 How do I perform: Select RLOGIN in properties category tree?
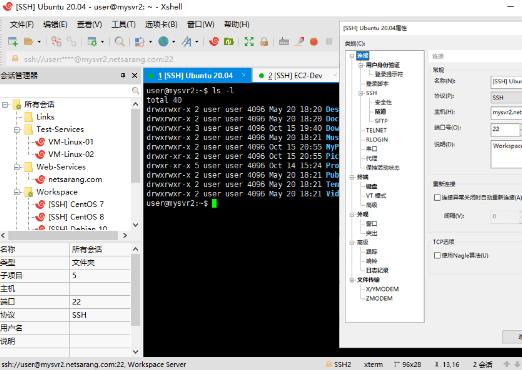(x=377, y=140)
